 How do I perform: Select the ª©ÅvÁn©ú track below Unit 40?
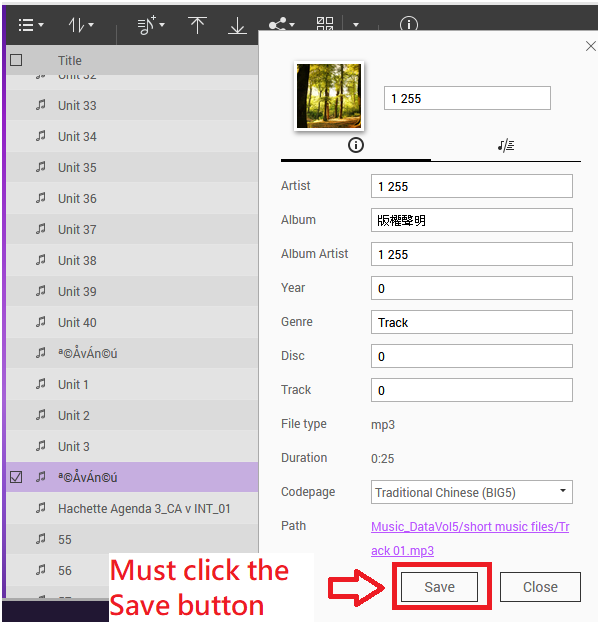[x=132, y=353]
